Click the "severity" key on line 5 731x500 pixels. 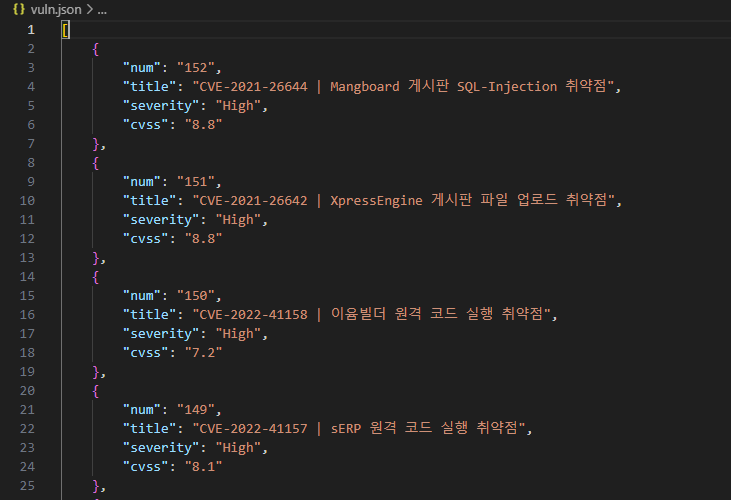161,106
